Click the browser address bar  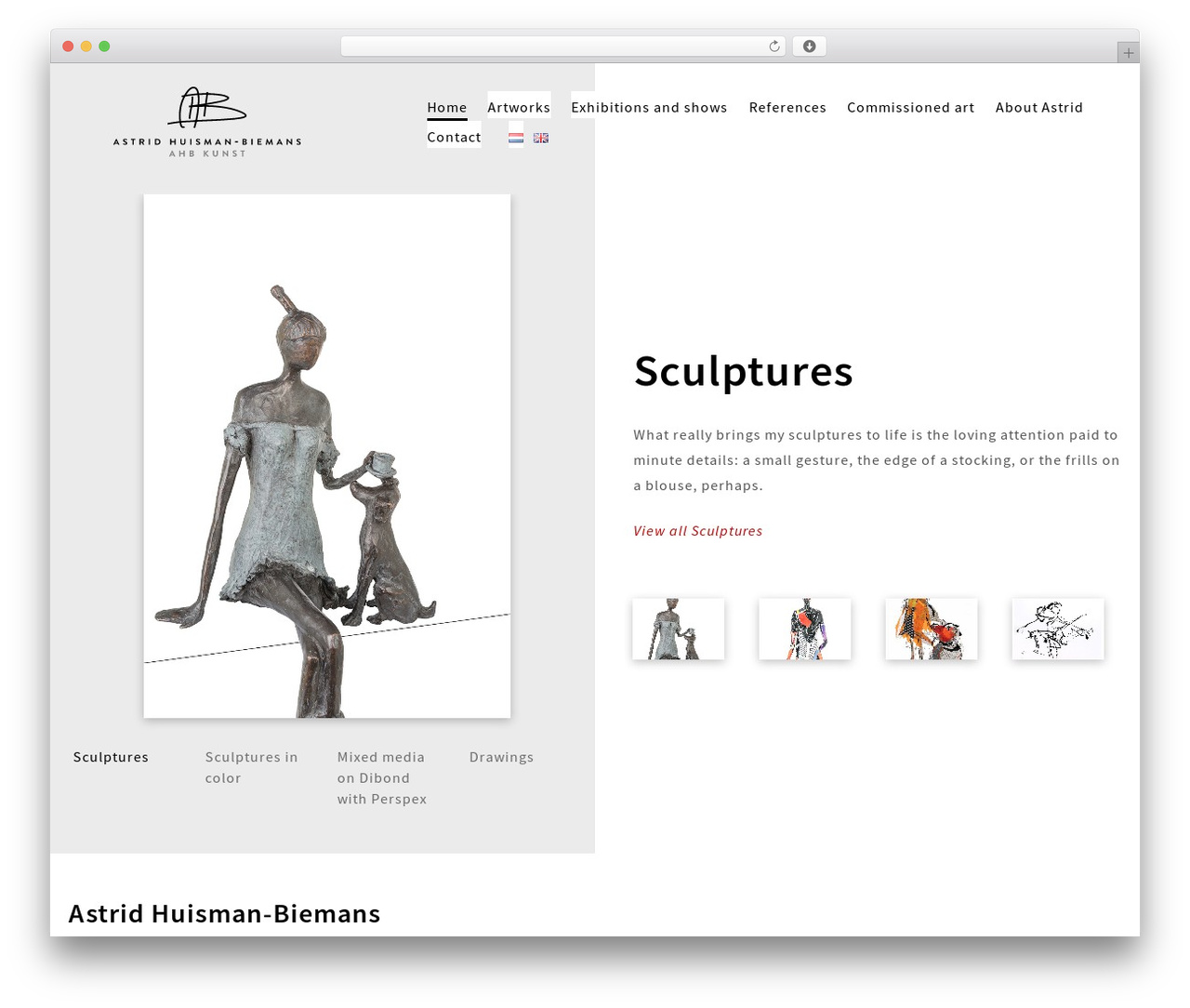(x=562, y=46)
